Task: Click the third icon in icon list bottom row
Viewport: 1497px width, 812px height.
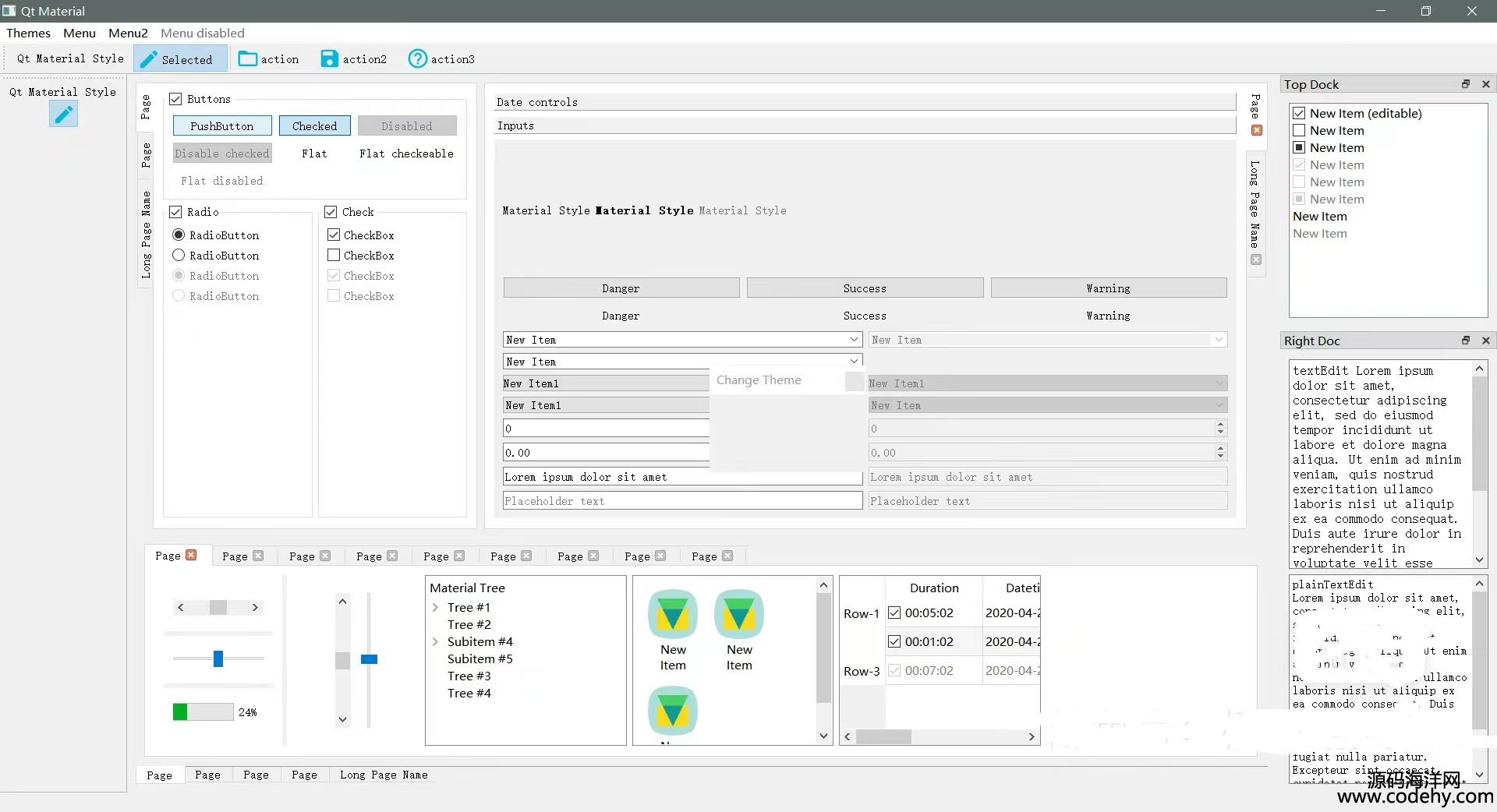Action: (673, 711)
